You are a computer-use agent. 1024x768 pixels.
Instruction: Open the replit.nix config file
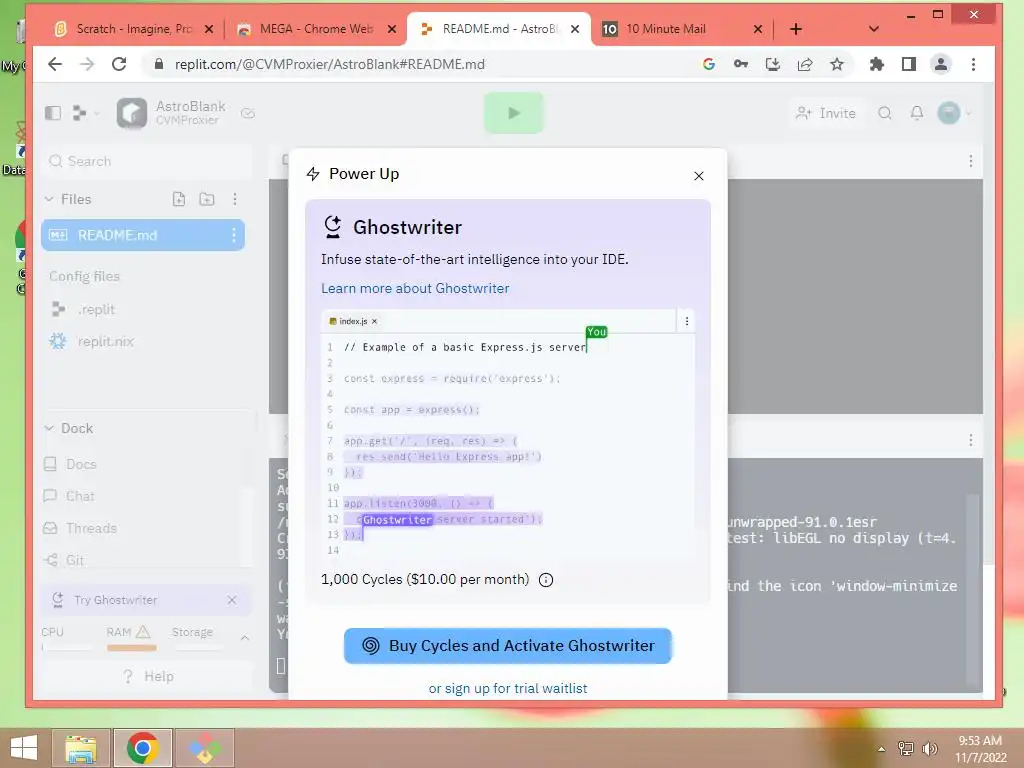coord(105,341)
